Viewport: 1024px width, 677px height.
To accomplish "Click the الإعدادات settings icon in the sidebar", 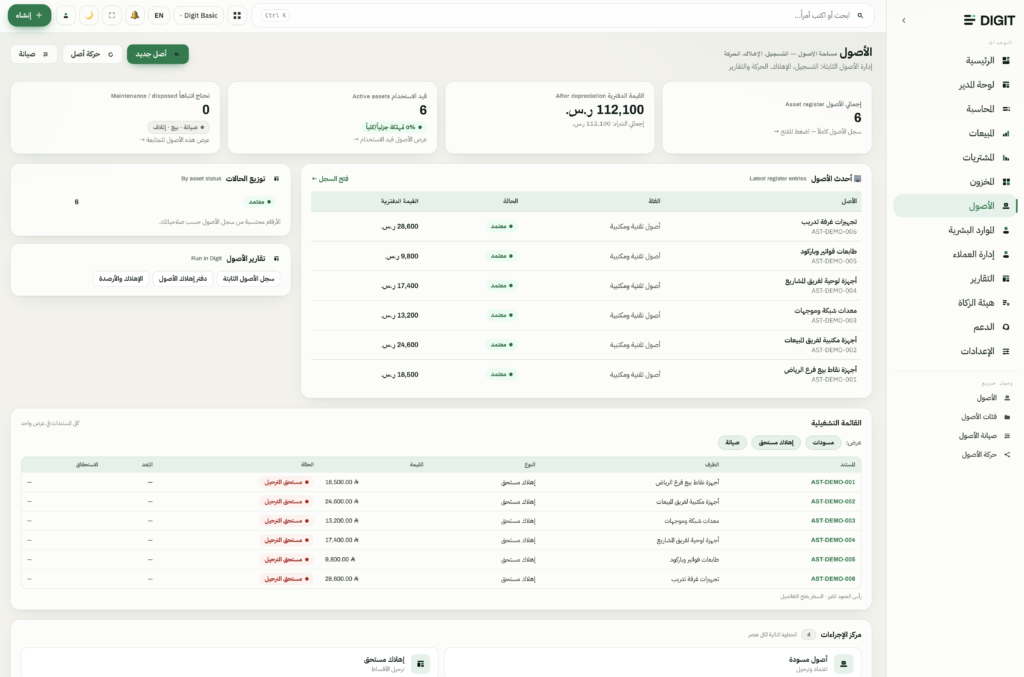I will point(1006,351).
